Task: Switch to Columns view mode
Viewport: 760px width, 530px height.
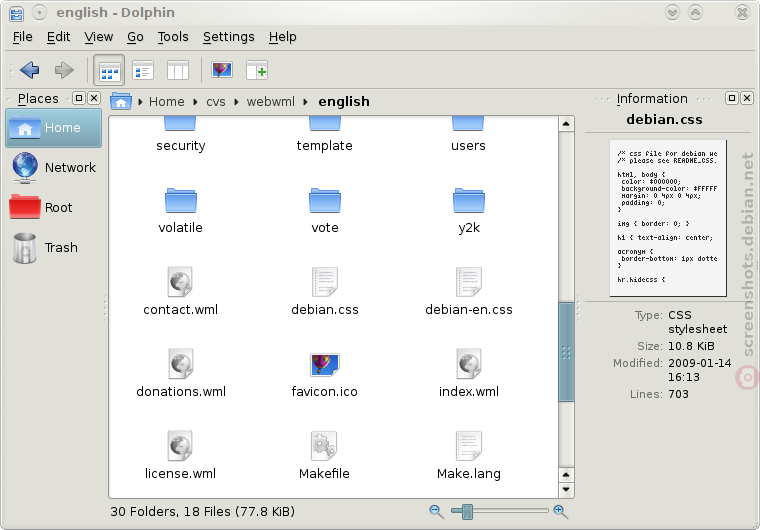Action: (177, 71)
